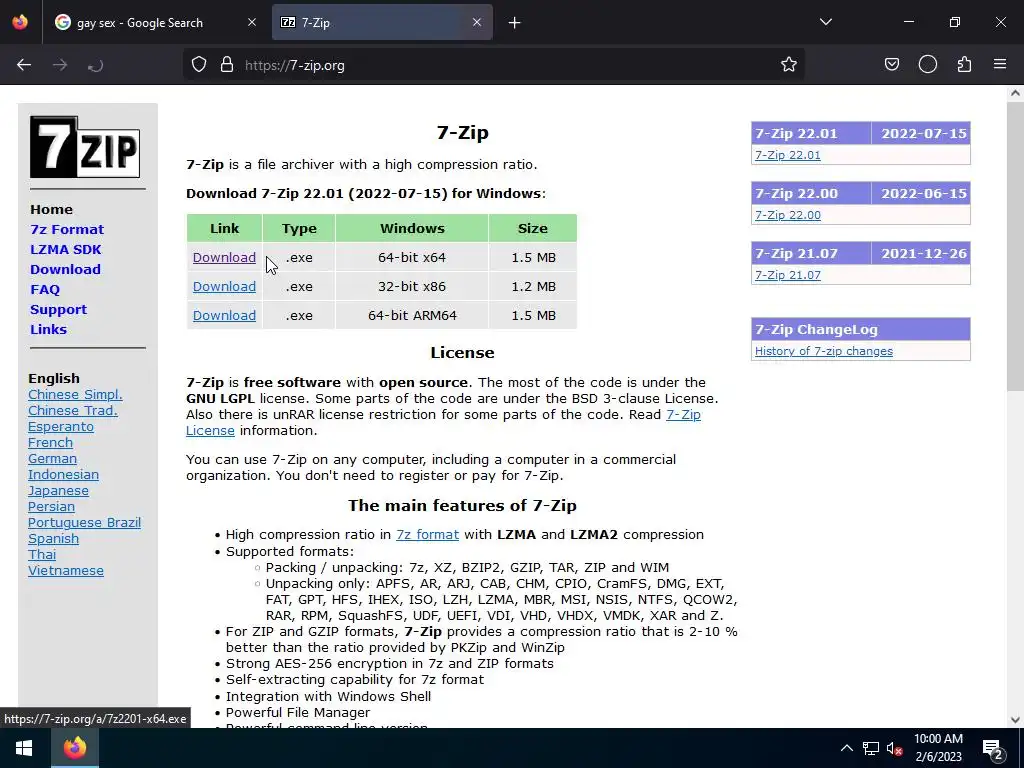Open the Support sidebar link
This screenshot has width=1024, height=768.
click(x=58, y=310)
